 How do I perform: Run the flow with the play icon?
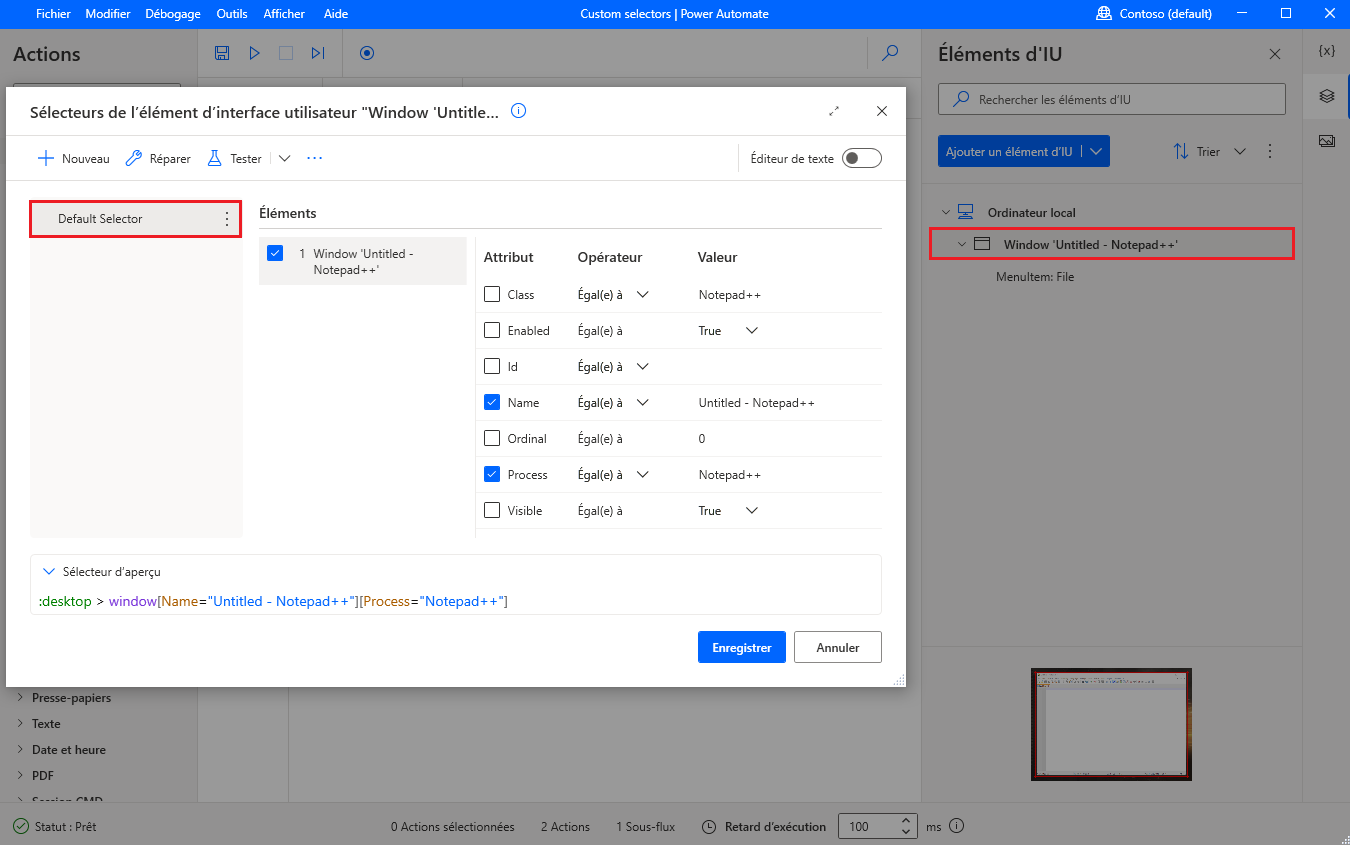coord(254,53)
